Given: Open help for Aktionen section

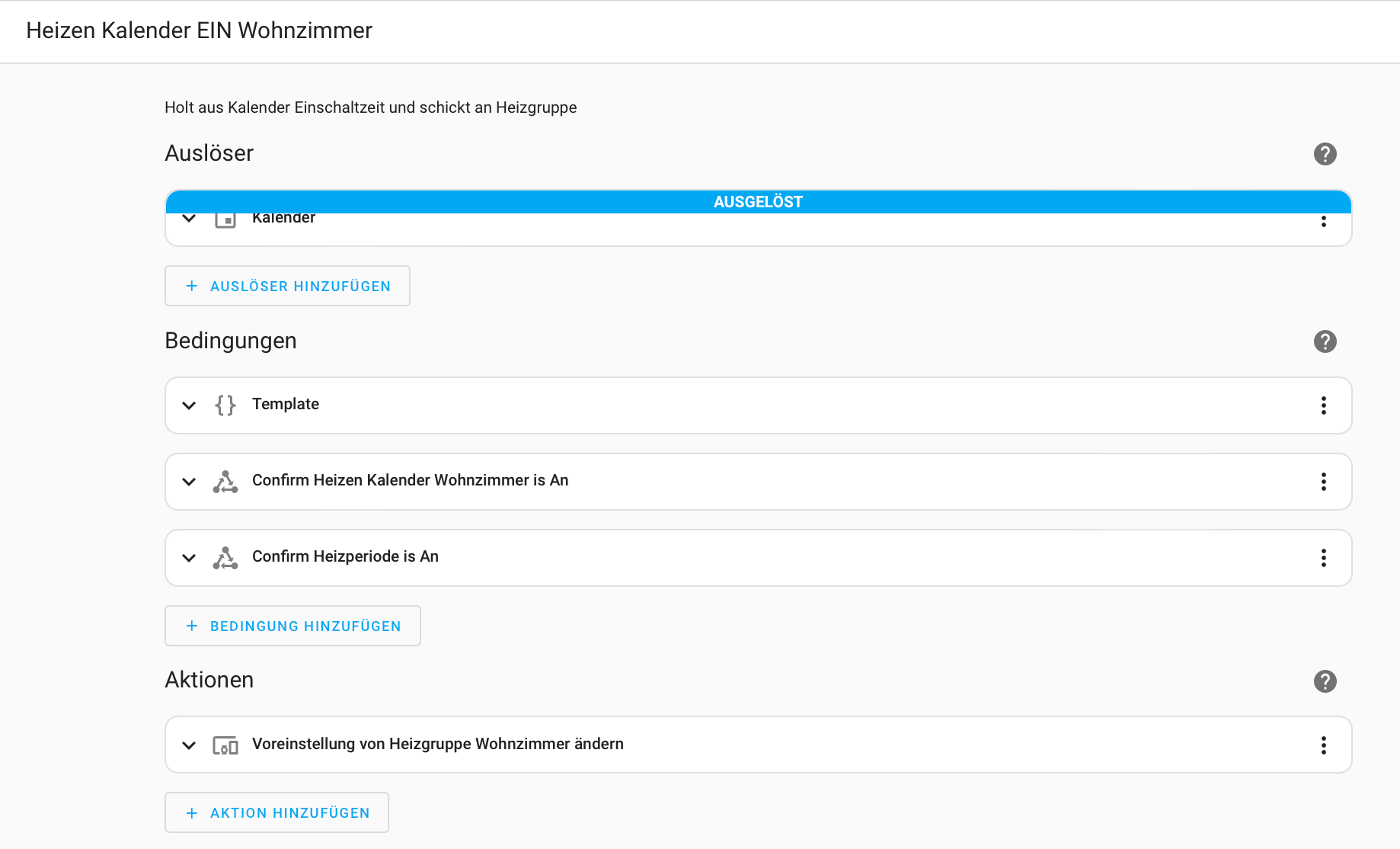Looking at the screenshot, I should pos(1325,681).
